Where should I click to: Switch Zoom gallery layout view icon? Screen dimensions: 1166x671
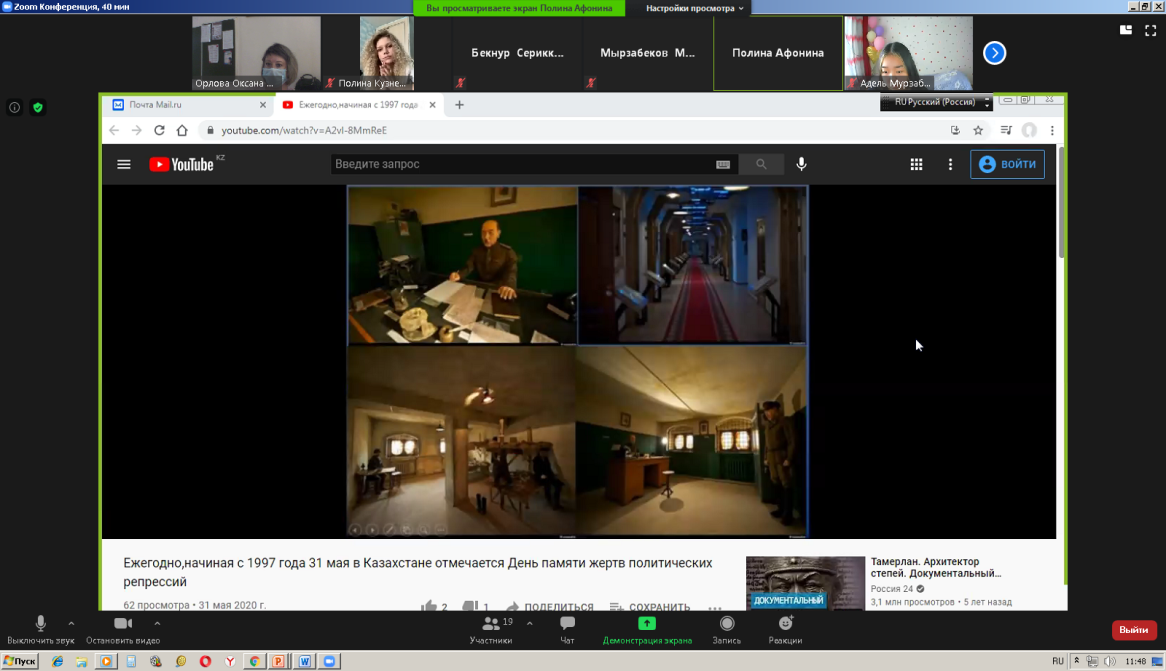coord(1126,30)
